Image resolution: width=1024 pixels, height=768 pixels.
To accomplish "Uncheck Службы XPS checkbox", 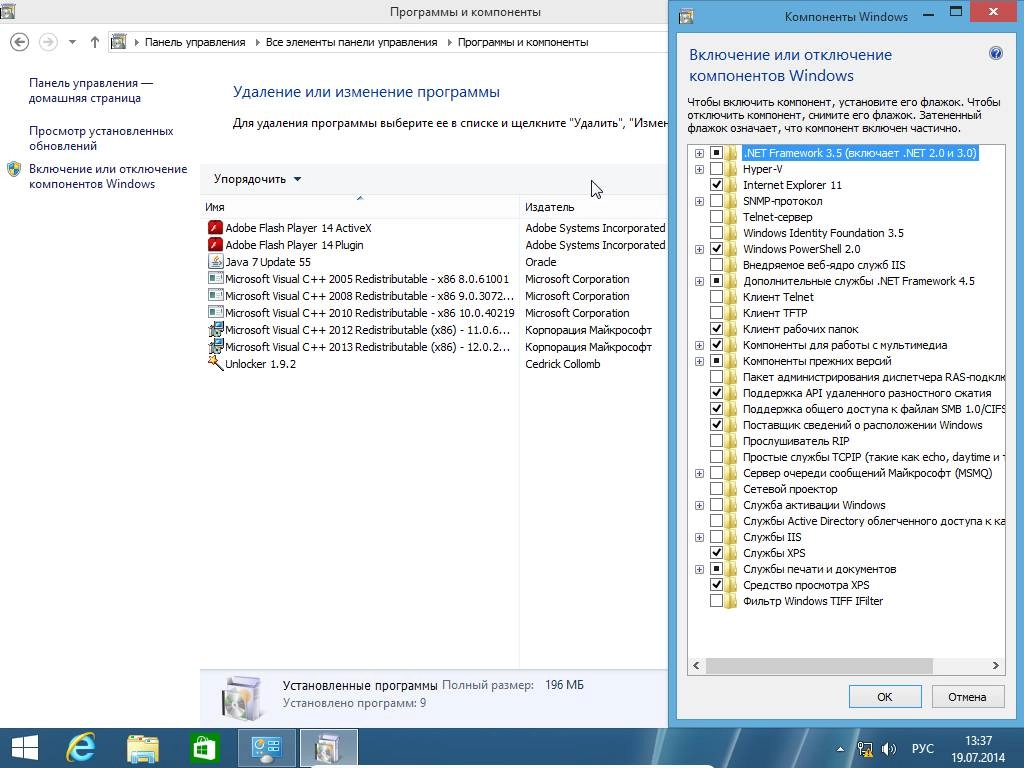I will (x=716, y=552).
